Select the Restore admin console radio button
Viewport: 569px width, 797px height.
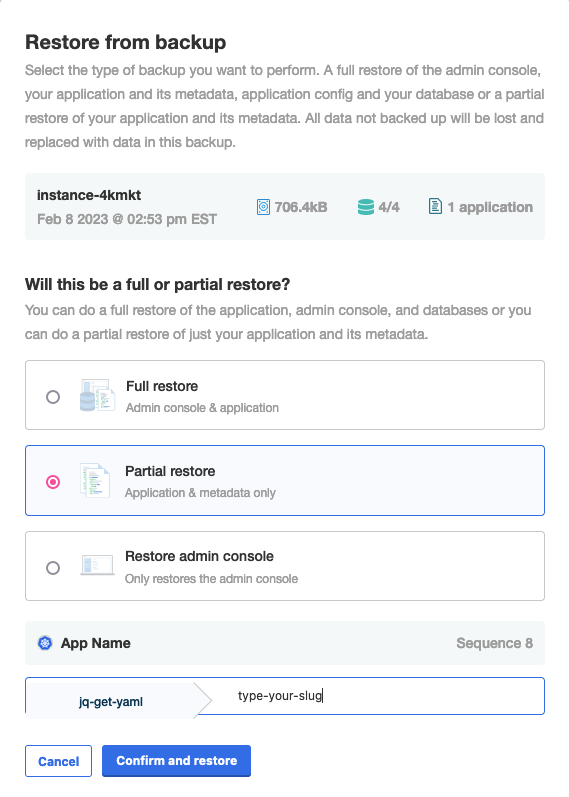pyautogui.click(x=53, y=568)
